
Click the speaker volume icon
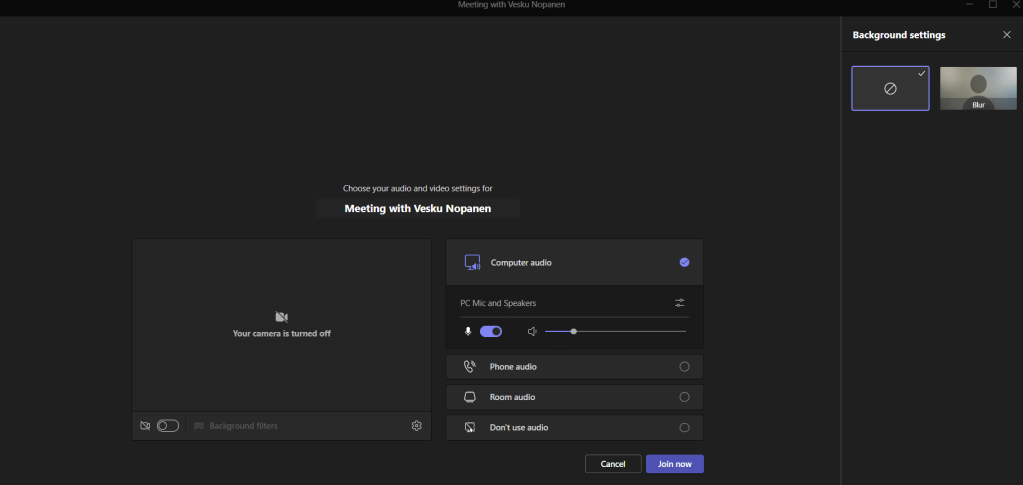click(x=533, y=331)
